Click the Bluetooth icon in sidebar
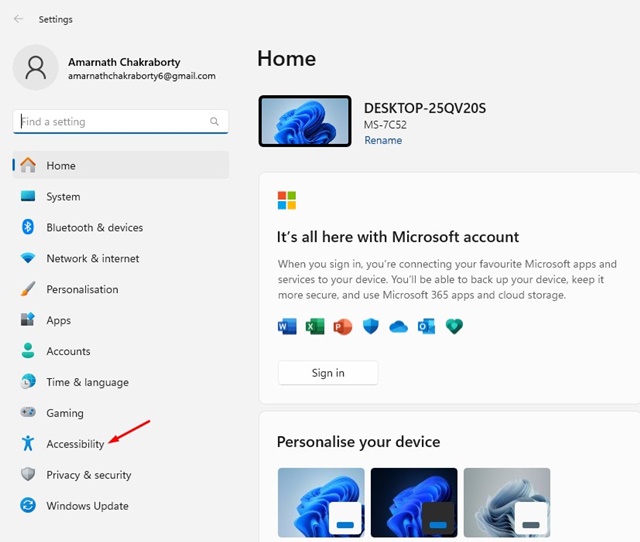This screenshot has width=640, height=542. coord(28,227)
